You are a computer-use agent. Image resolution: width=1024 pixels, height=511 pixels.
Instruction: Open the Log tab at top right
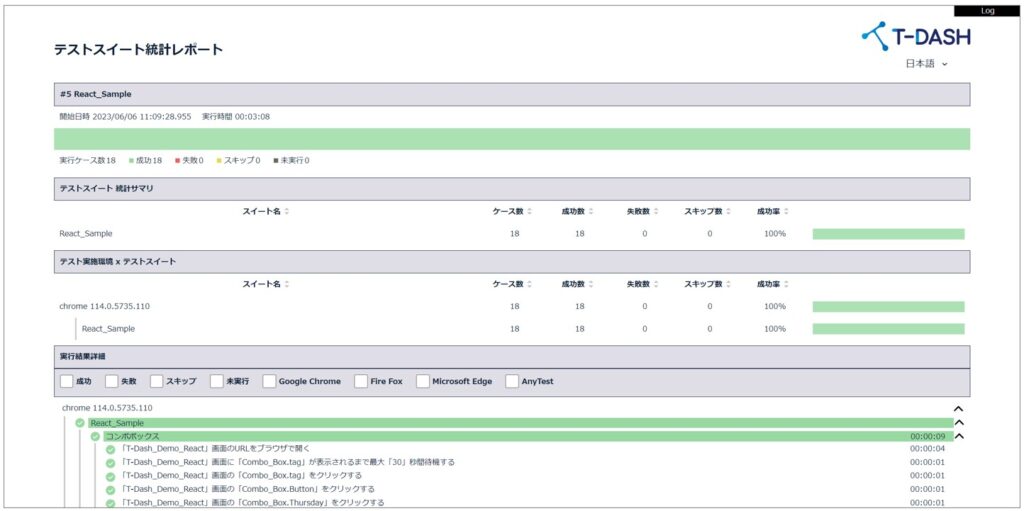[x=987, y=10]
